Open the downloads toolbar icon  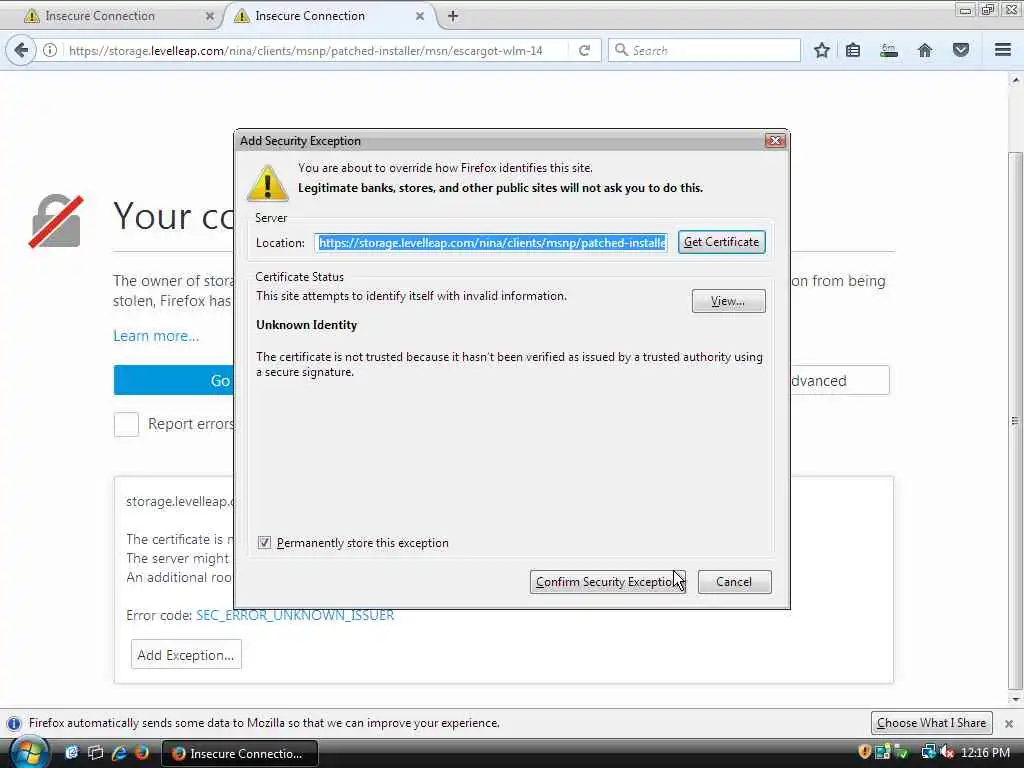pyautogui.click(x=889, y=50)
